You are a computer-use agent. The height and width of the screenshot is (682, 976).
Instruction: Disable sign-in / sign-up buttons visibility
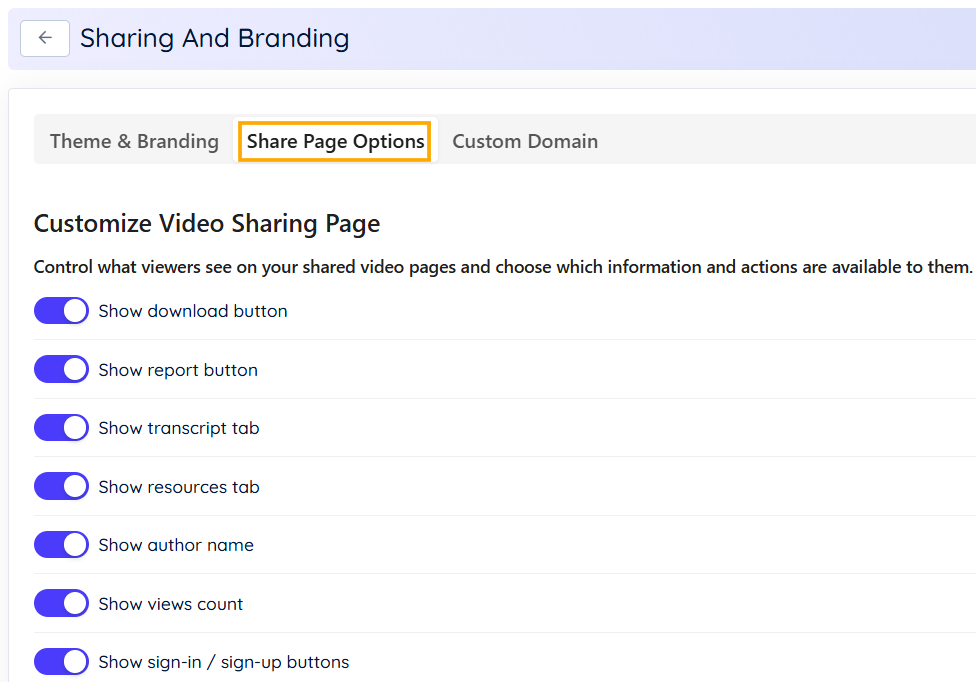click(61, 661)
